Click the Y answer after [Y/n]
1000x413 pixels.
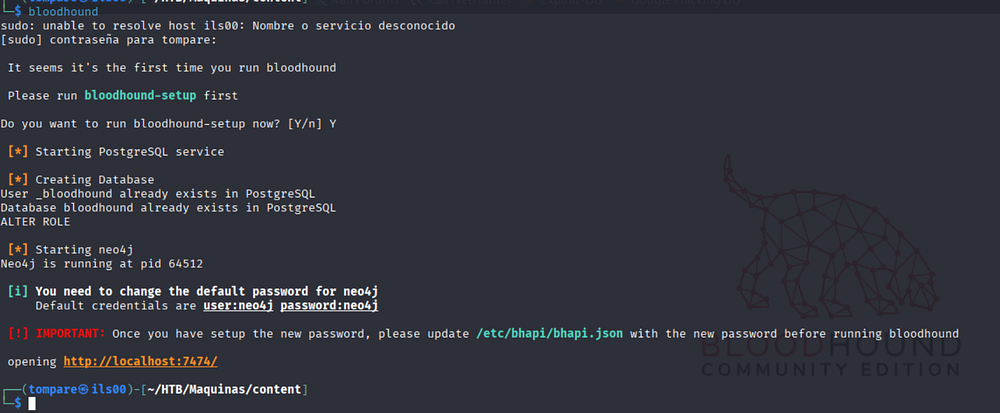(x=333, y=124)
